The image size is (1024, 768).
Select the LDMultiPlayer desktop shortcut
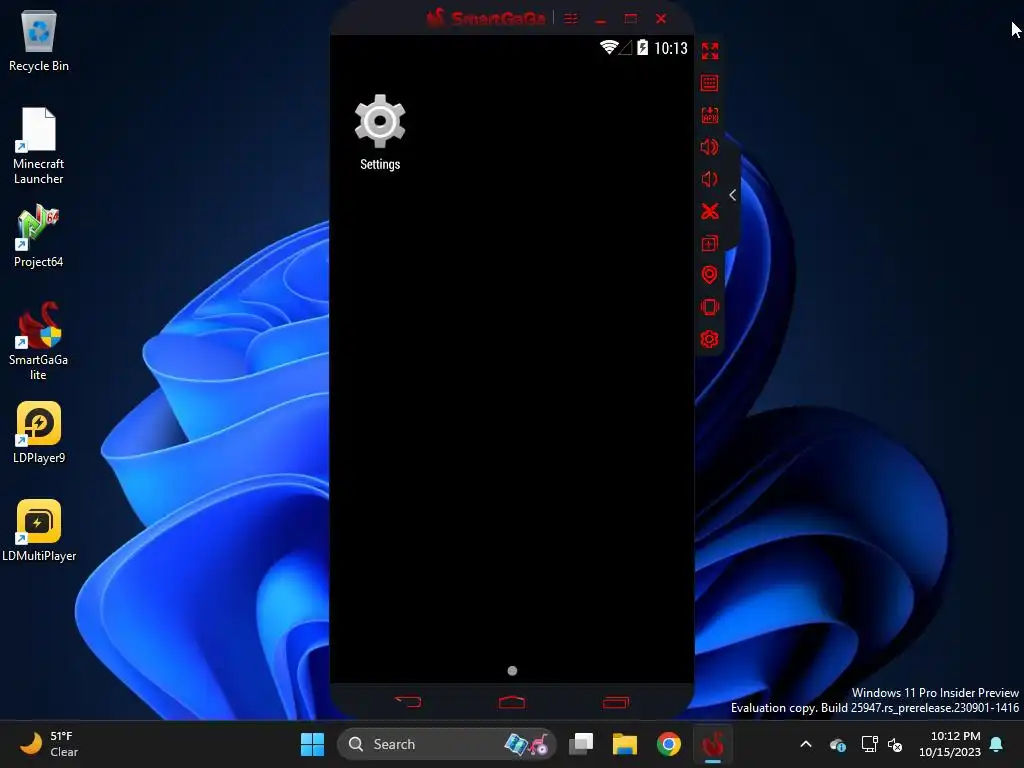(39, 530)
